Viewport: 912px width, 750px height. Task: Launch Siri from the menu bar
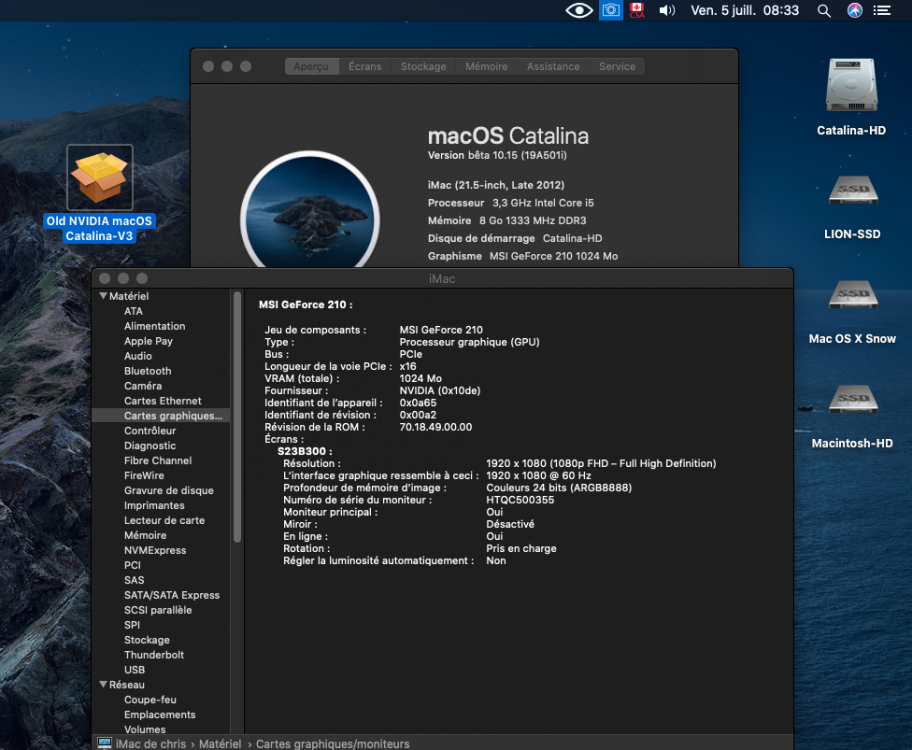pos(854,10)
